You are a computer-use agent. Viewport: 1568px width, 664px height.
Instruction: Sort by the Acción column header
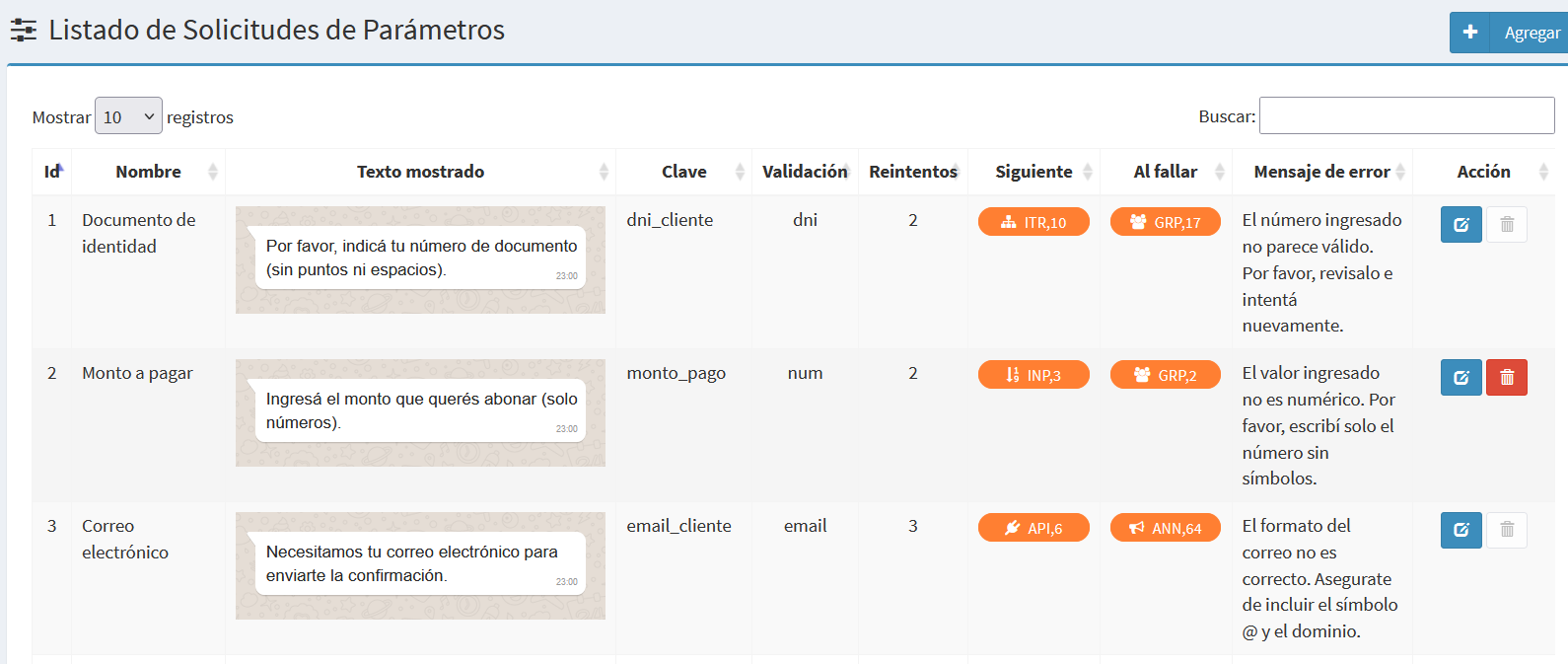pyautogui.click(x=1484, y=172)
